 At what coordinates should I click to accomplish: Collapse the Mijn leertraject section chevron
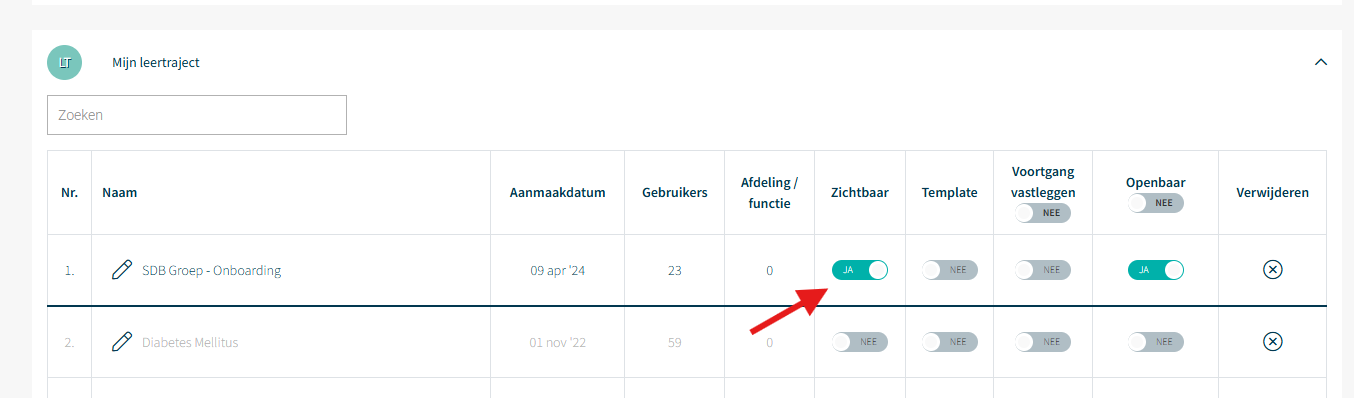(1321, 62)
